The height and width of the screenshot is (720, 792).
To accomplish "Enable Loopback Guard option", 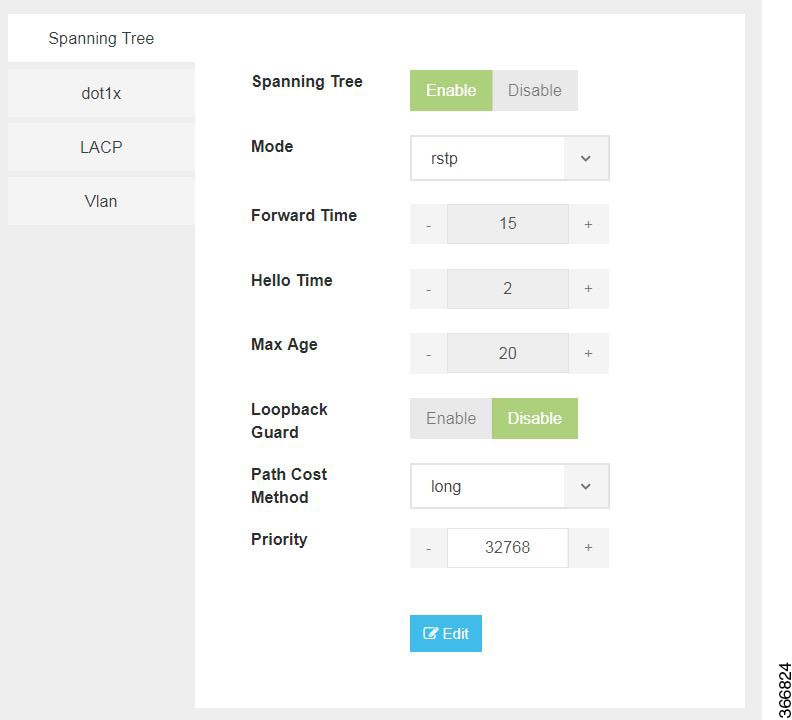I will tap(451, 418).
